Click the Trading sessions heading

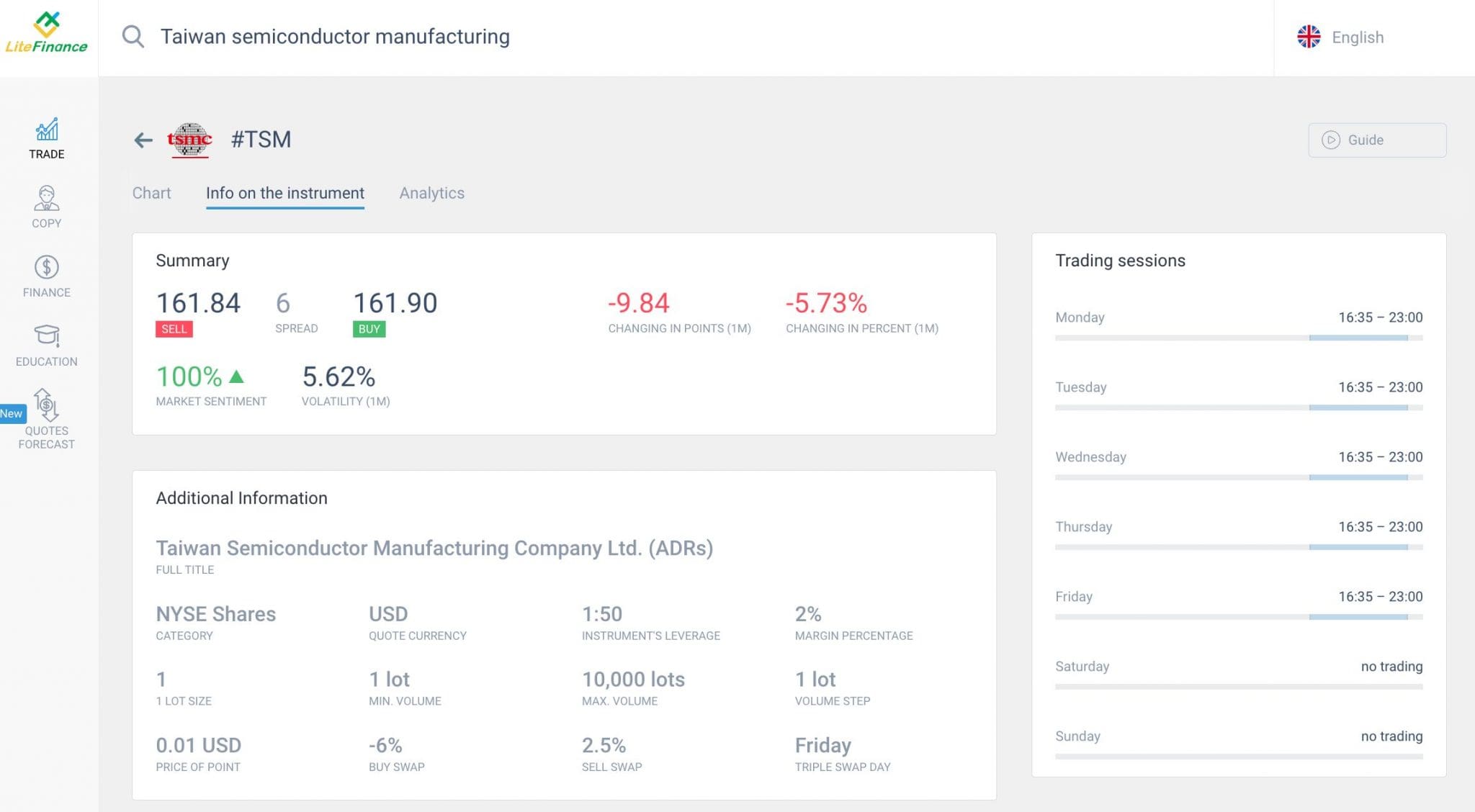1120,260
